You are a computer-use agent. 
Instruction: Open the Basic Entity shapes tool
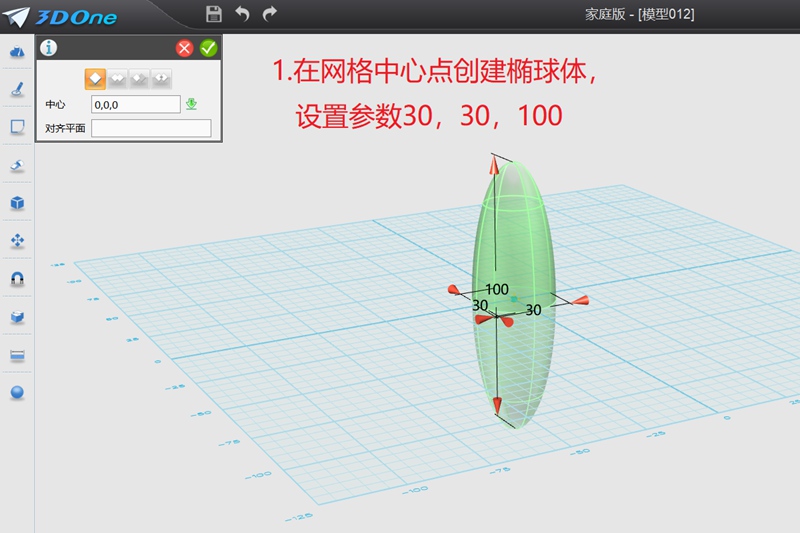(x=17, y=52)
